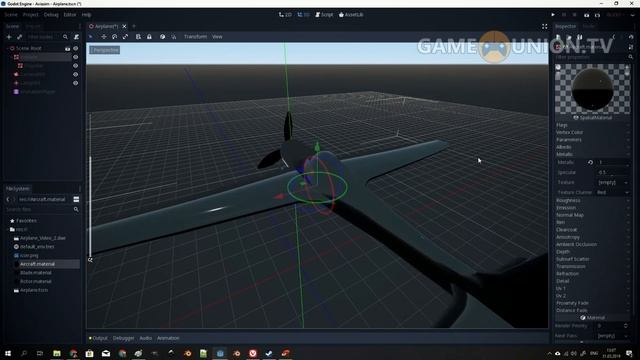Image resolution: width=640 pixels, height=360 pixels.
Task: Click the search icon by Filter properties
Action: click(x=631, y=57)
